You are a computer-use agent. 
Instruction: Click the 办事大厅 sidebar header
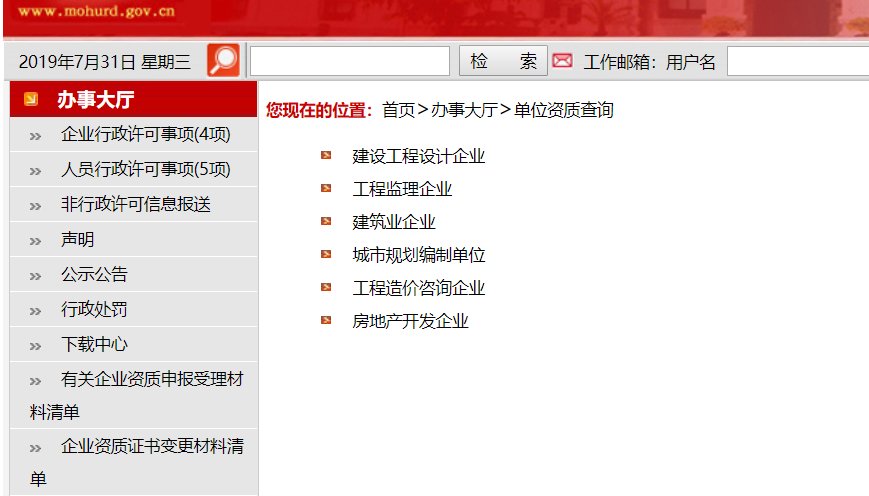point(134,99)
